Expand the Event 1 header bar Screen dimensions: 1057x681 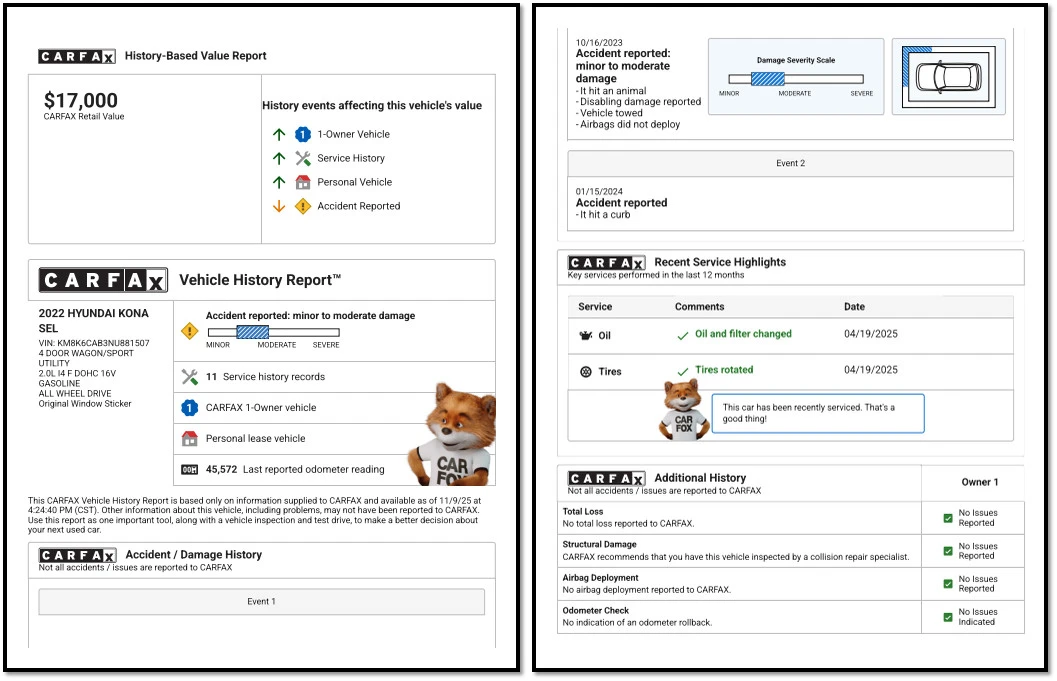coord(262,602)
